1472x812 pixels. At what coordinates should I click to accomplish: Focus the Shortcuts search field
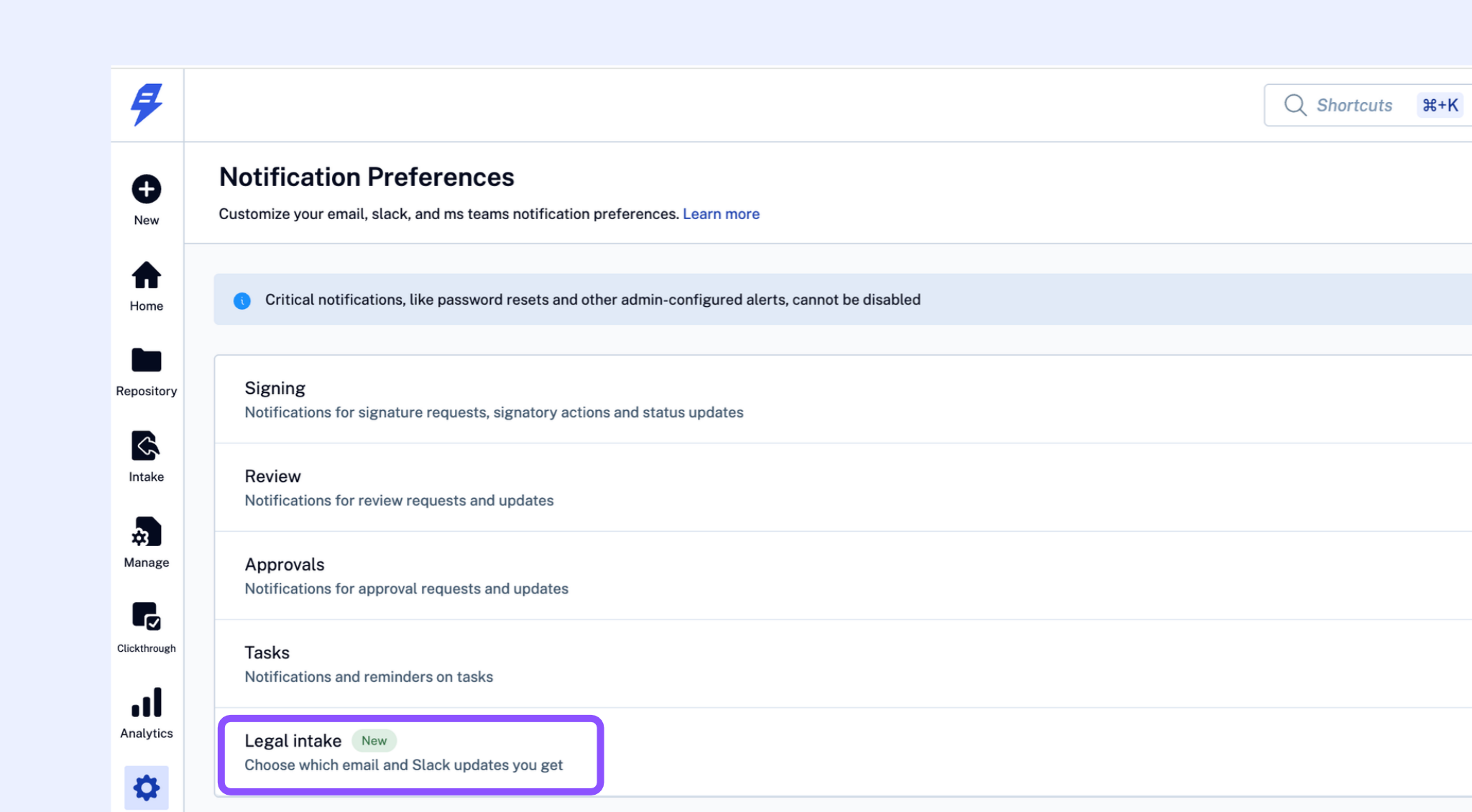coord(1368,105)
